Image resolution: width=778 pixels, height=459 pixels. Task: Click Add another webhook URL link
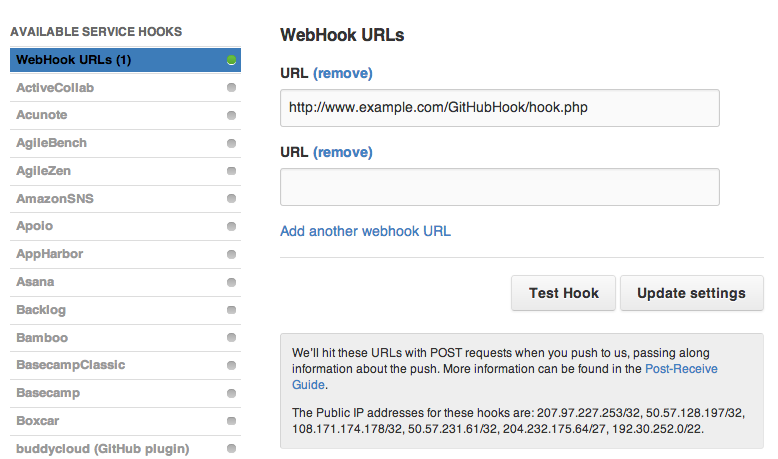(365, 231)
